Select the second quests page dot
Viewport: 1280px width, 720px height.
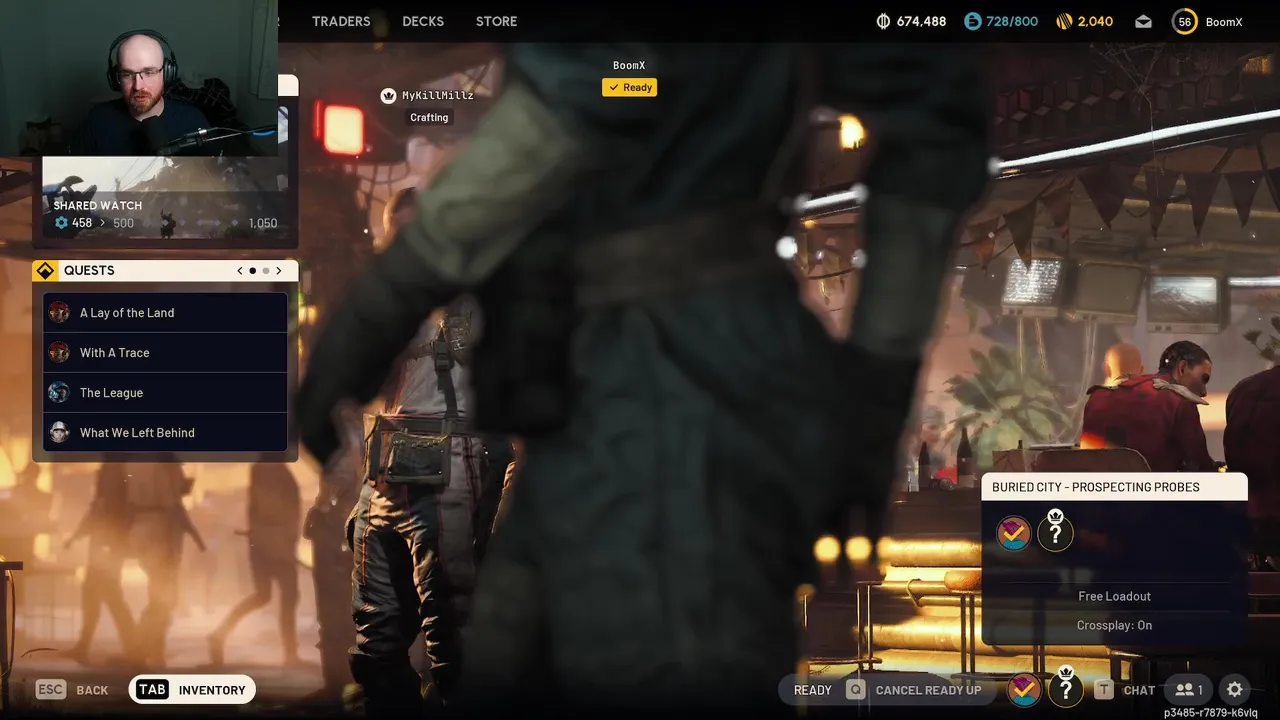pyautogui.click(x=266, y=270)
